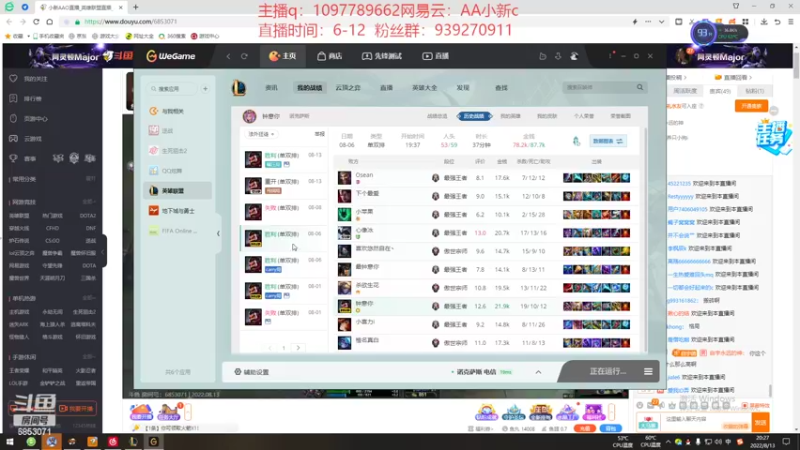Select 英雄联盟 in the WeGame sidebar

[x=177, y=191]
